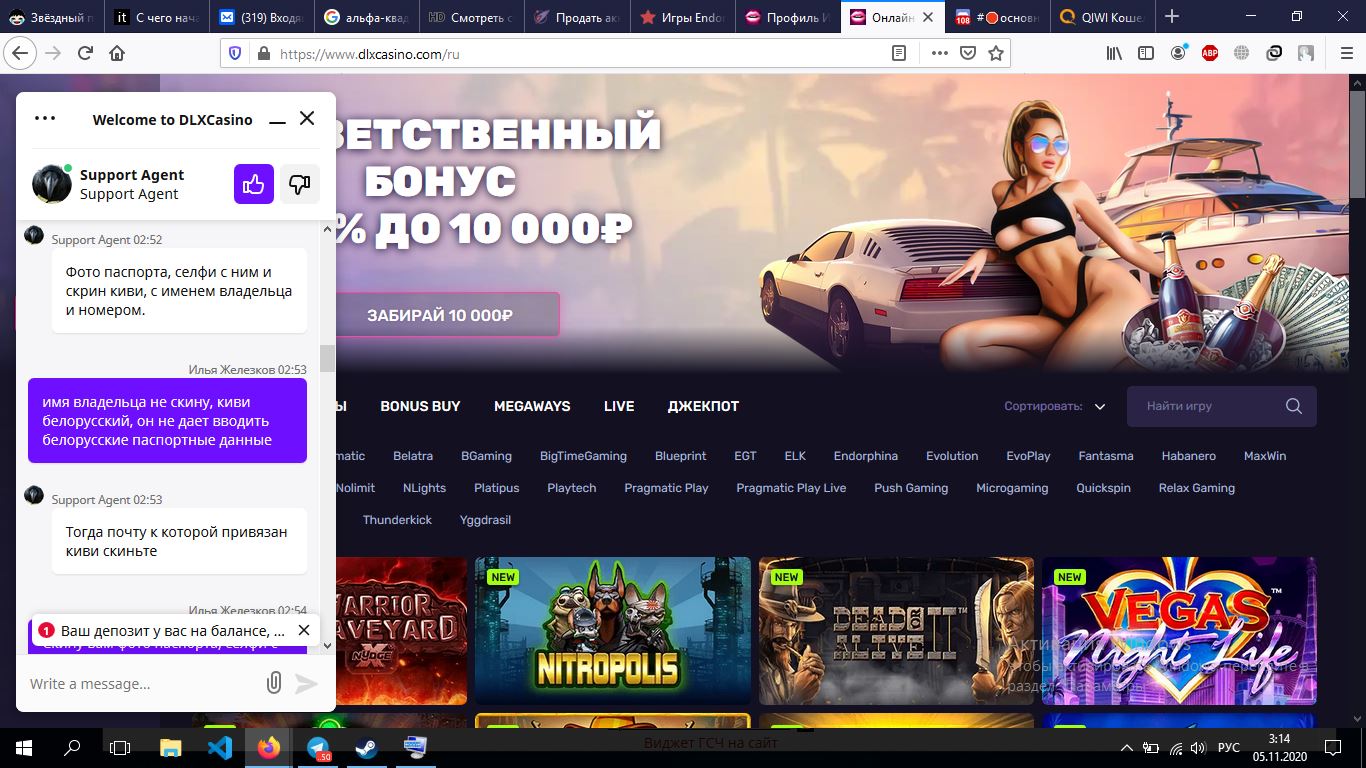Screen dimensions: 1366x768
Task: Open Windows notification center icon
Action: [1332, 747]
